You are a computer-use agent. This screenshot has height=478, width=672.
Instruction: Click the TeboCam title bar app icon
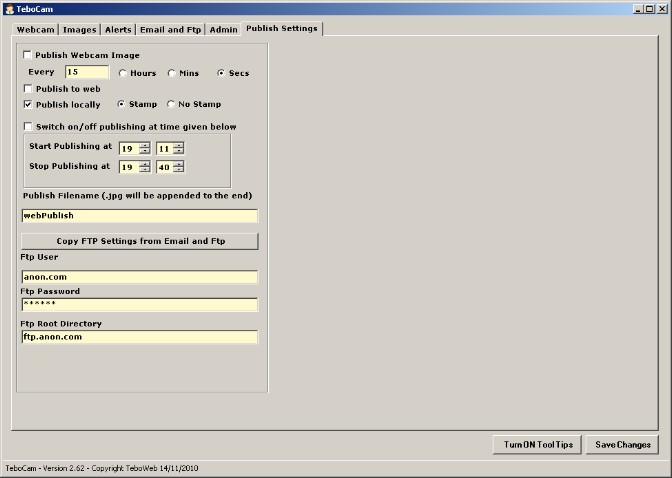(x=9, y=9)
